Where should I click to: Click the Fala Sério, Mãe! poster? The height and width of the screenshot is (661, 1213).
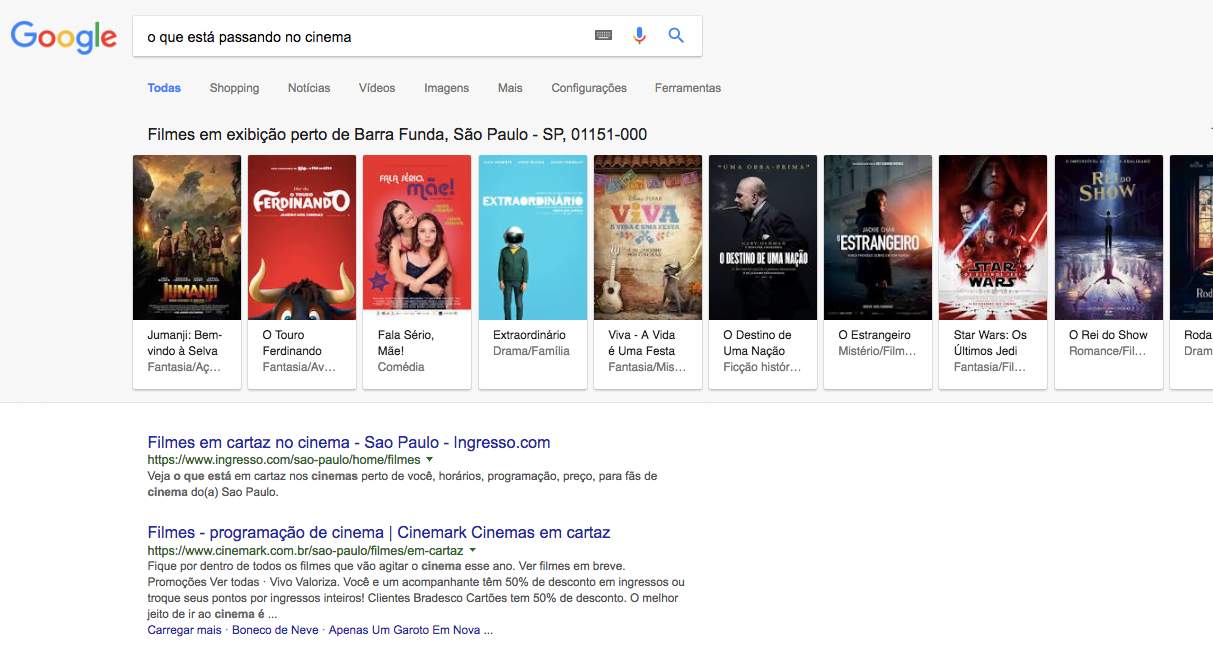tap(417, 237)
